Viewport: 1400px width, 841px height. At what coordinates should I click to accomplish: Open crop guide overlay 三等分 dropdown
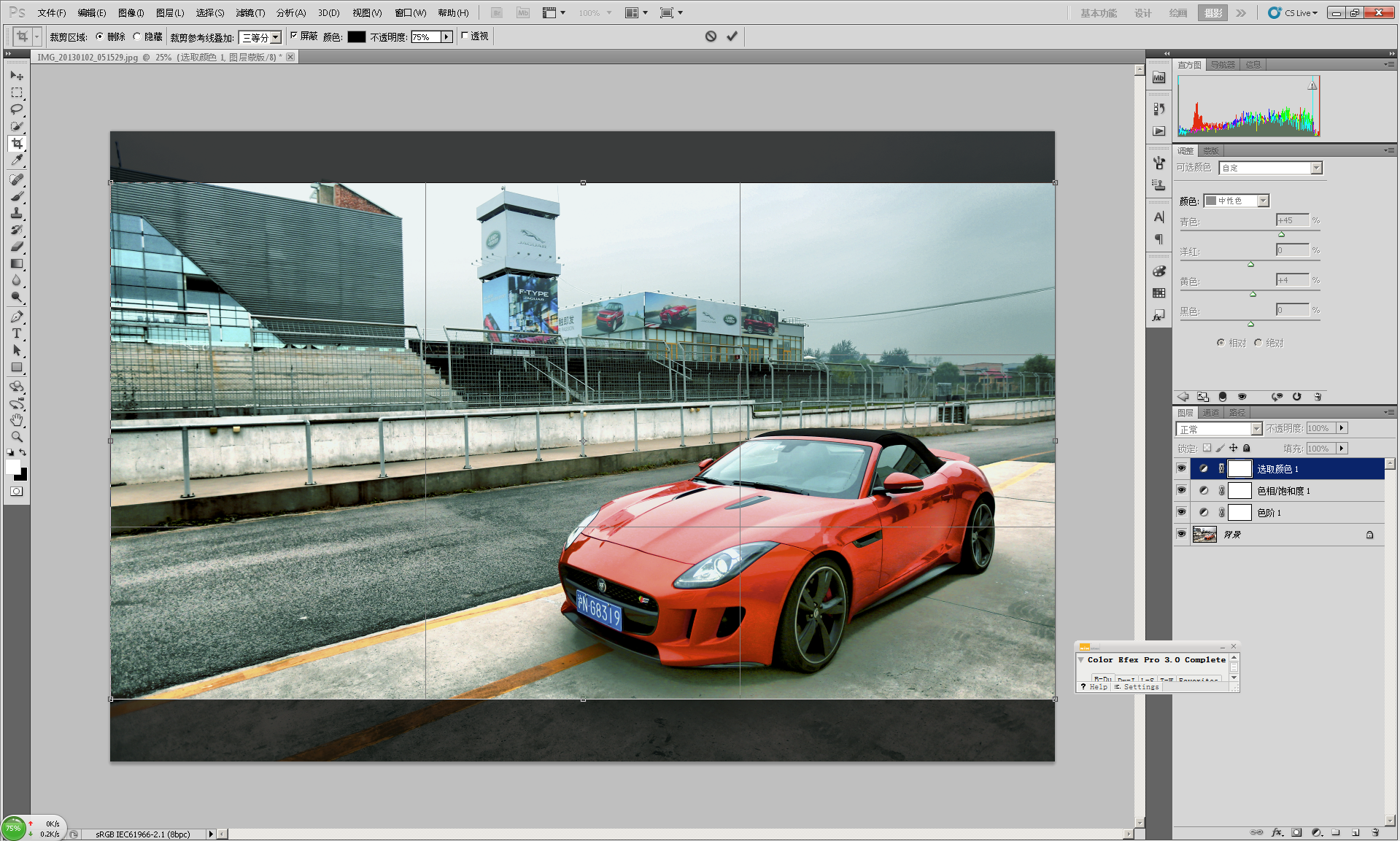pyautogui.click(x=260, y=37)
